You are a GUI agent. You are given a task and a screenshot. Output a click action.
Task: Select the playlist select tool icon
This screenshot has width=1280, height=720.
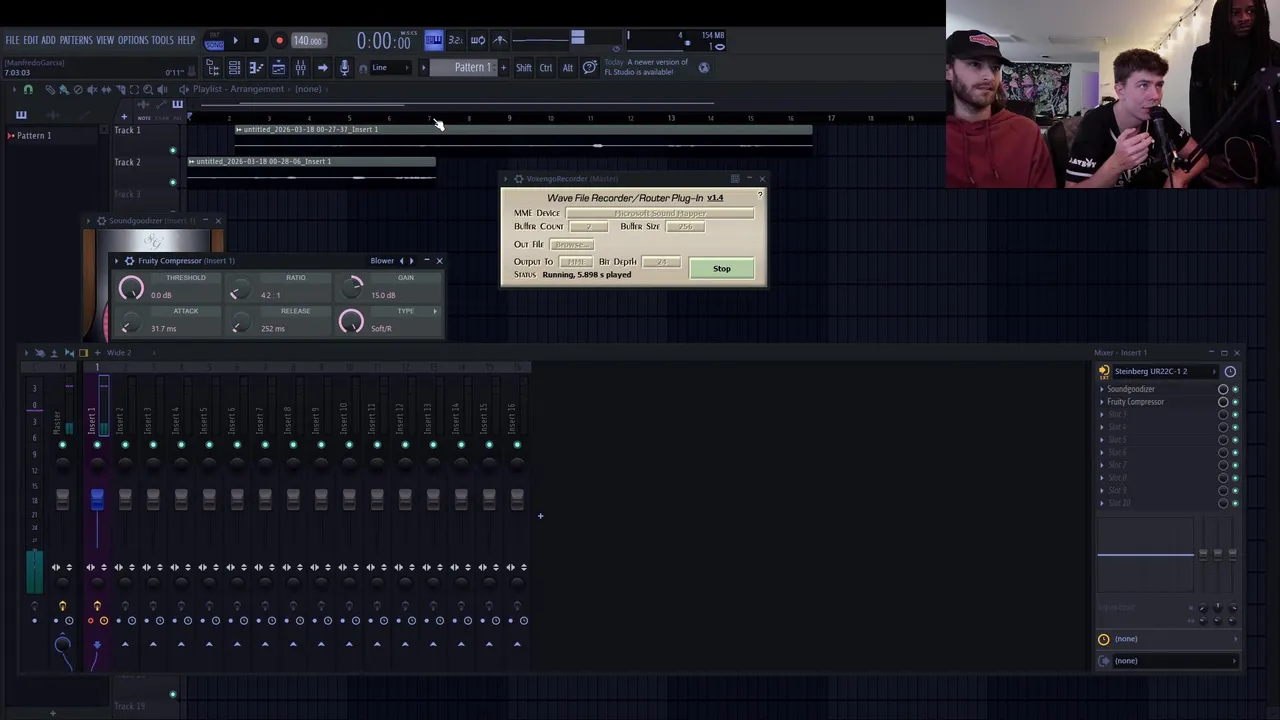134,90
